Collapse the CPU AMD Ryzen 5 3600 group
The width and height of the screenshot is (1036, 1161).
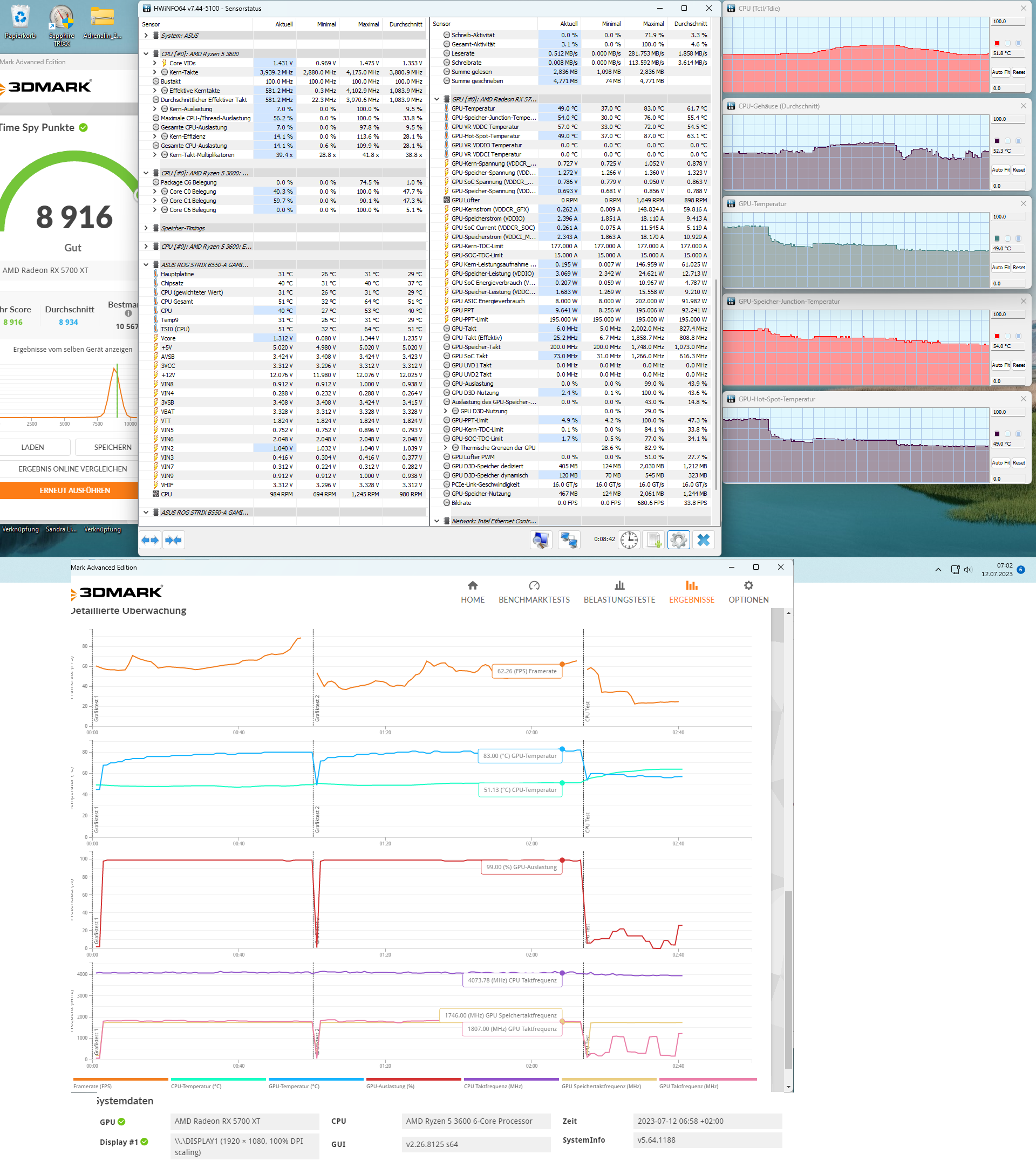[x=146, y=54]
